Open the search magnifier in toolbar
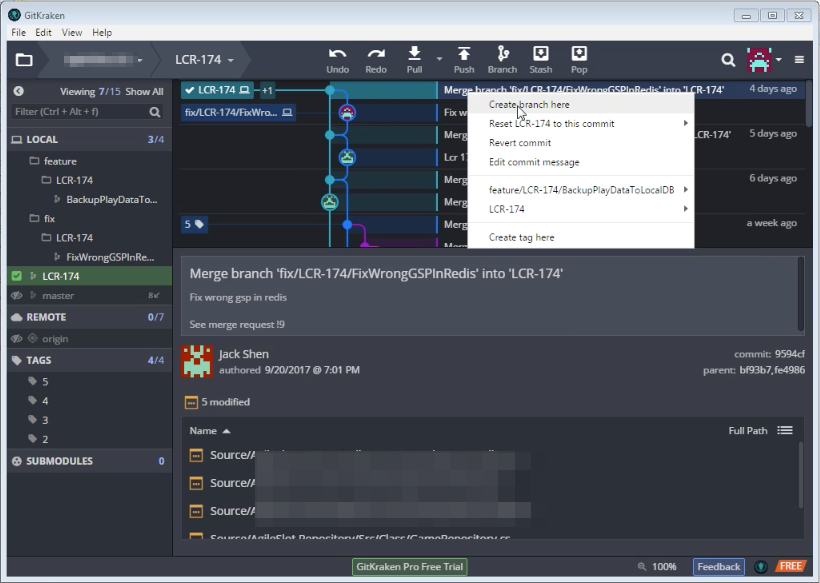The height and width of the screenshot is (583, 820). pos(728,60)
